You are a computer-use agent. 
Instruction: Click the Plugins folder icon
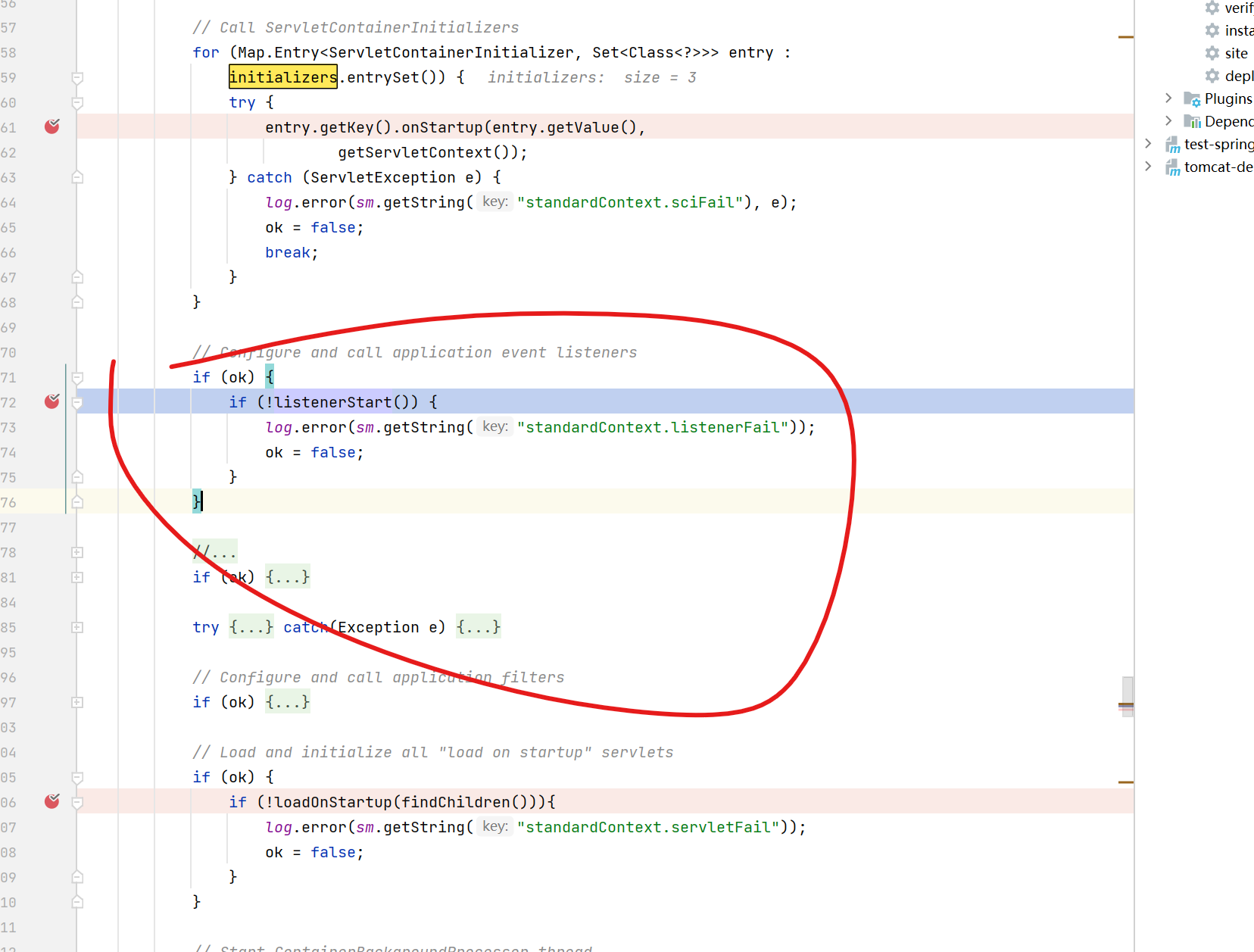click(1192, 99)
